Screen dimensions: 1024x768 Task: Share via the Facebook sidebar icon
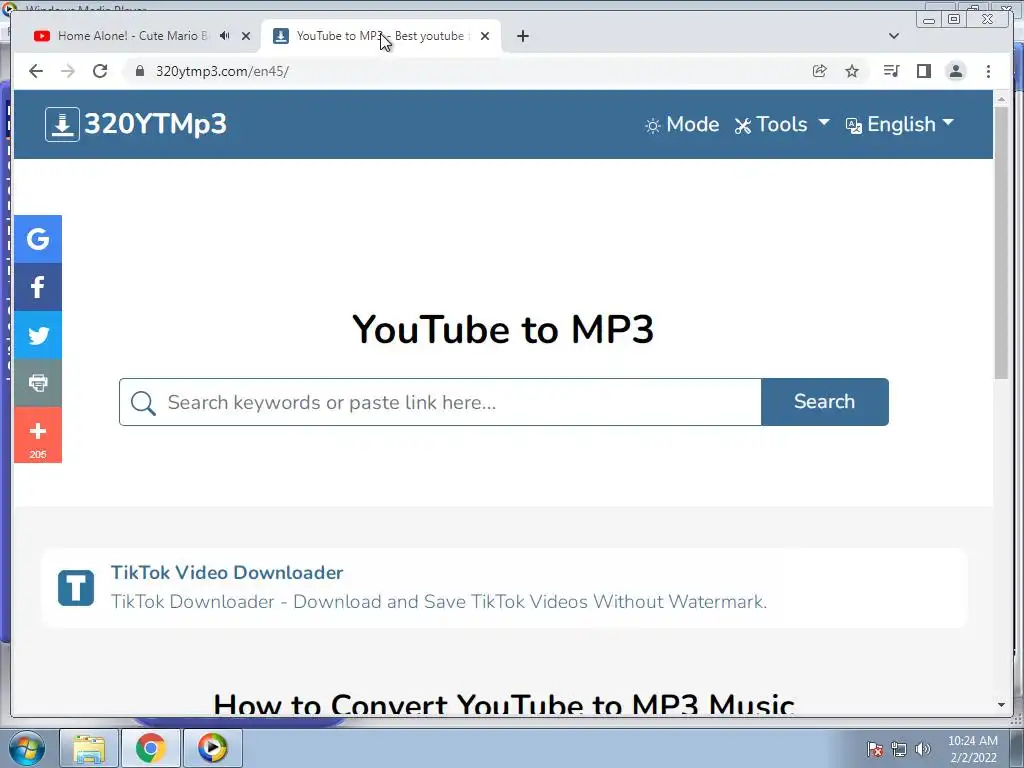(38, 287)
